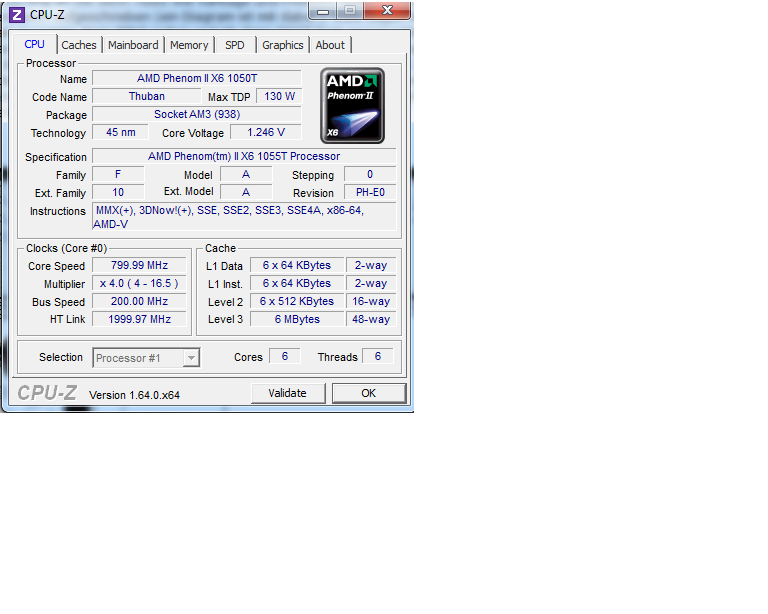768x614 pixels.
Task: Open the Mainboard tab
Action: [133, 45]
